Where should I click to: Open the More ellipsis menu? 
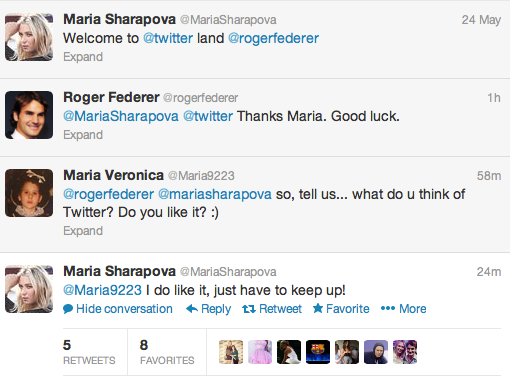pos(403,309)
